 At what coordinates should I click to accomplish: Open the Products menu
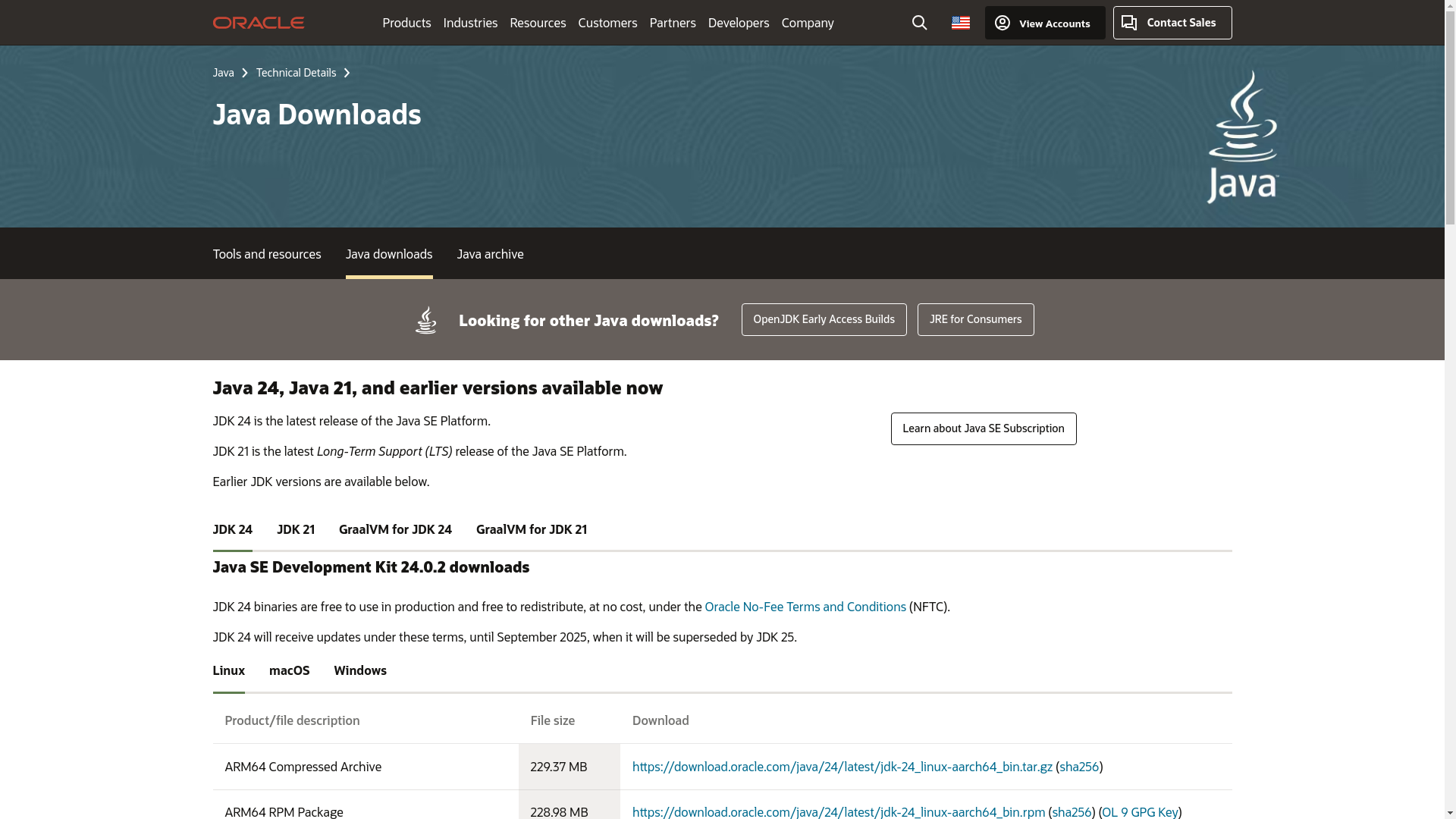pos(406,23)
